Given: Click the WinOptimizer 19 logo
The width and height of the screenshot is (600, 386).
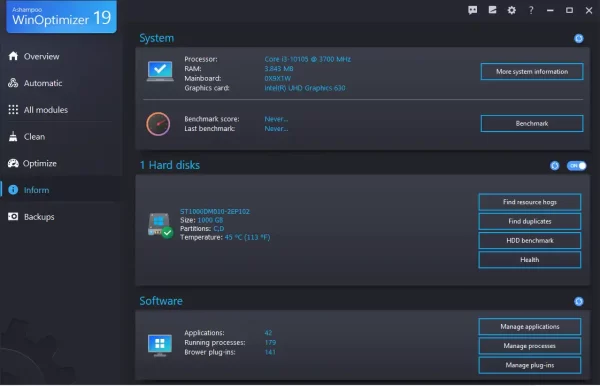Looking at the screenshot, I should click(62, 17).
